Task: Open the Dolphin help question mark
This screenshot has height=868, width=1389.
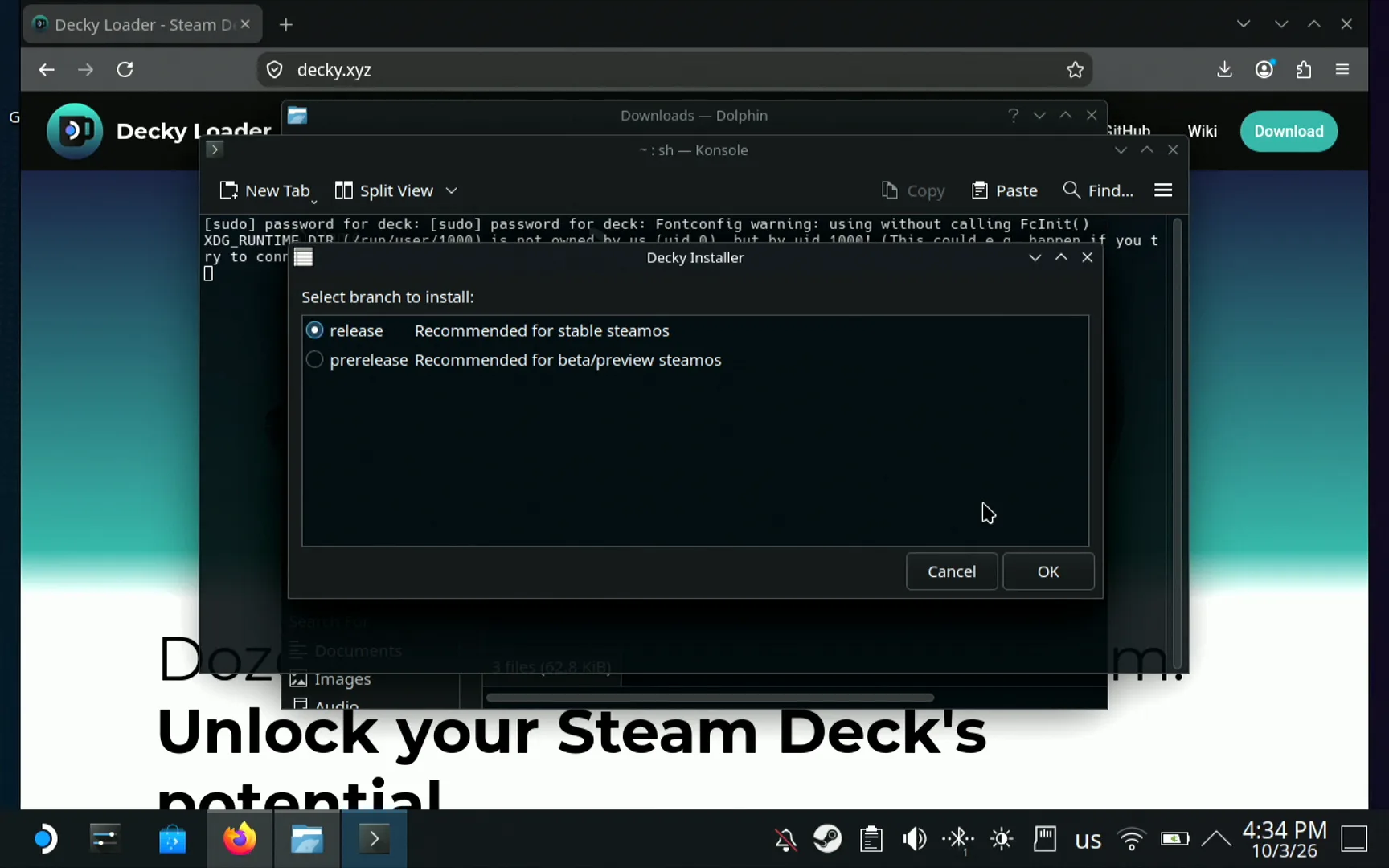Action: tap(1013, 115)
